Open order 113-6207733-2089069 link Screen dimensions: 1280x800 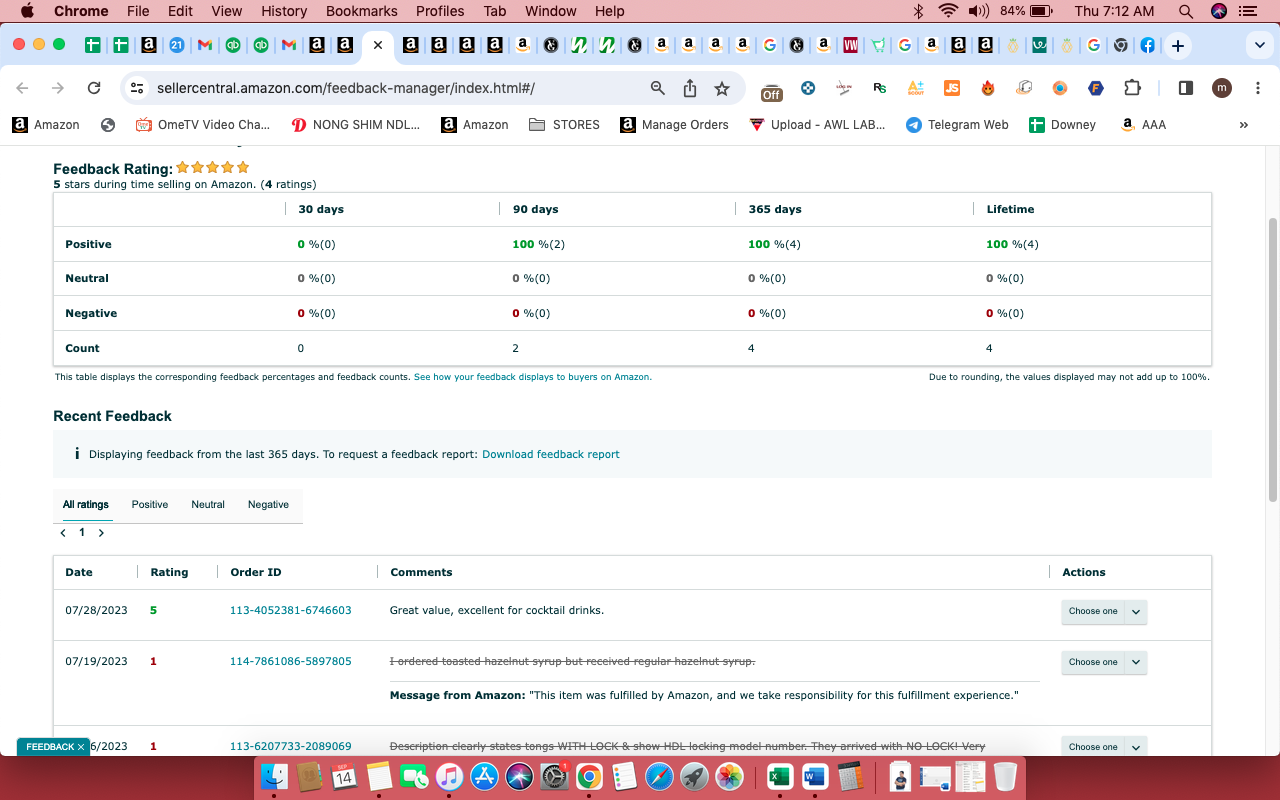(291, 746)
